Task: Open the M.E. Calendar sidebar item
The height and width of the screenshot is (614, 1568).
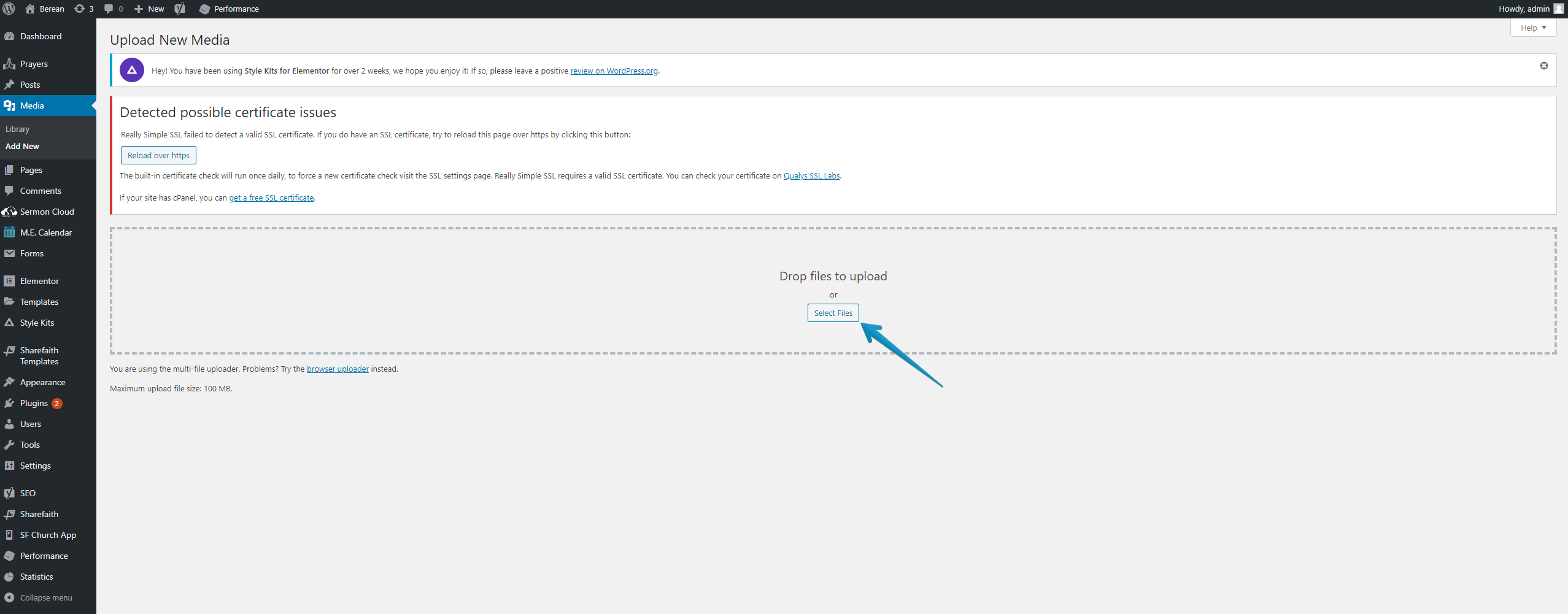Action: tap(45, 232)
